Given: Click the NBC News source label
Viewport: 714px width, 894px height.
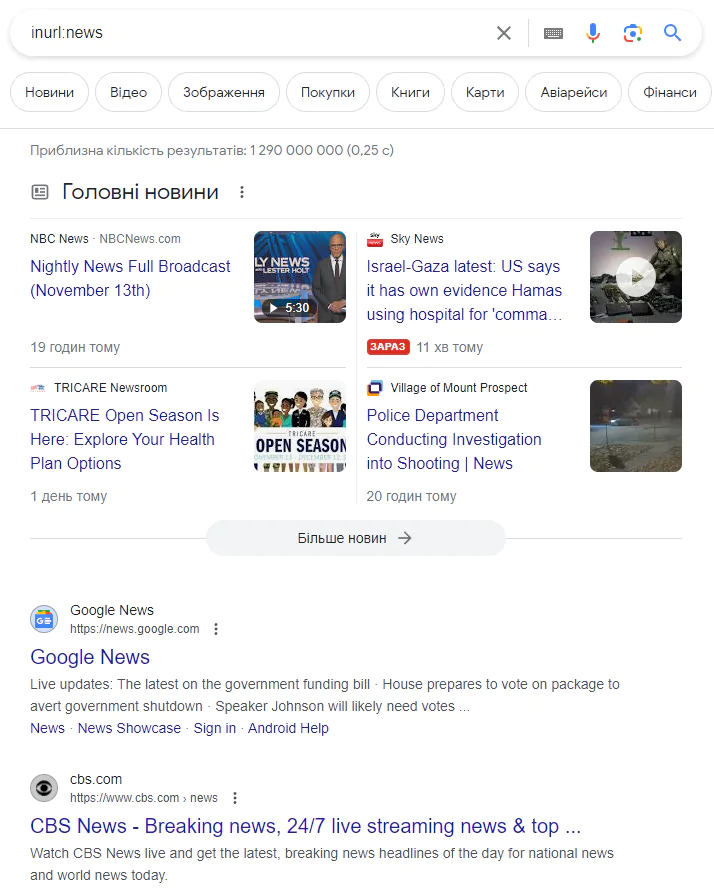Looking at the screenshot, I should [59, 239].
